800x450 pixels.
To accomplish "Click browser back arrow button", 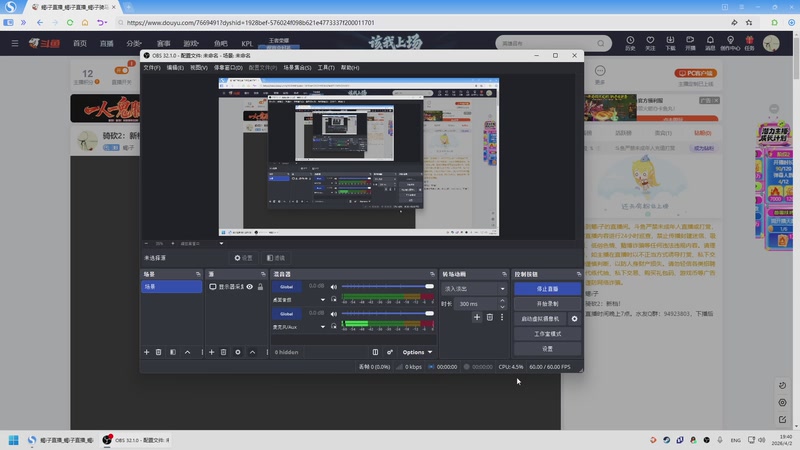I will tap(40, 22).
